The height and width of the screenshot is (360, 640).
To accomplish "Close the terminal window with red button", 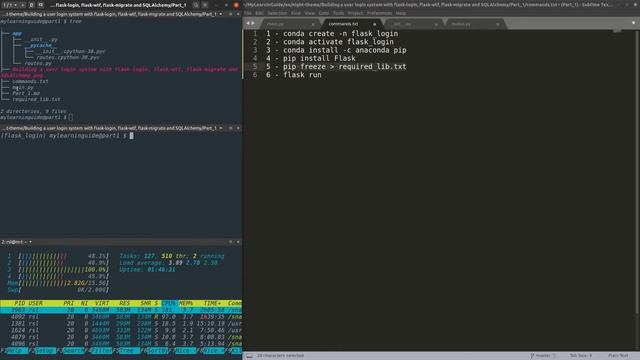I will (x=236, y=5).
